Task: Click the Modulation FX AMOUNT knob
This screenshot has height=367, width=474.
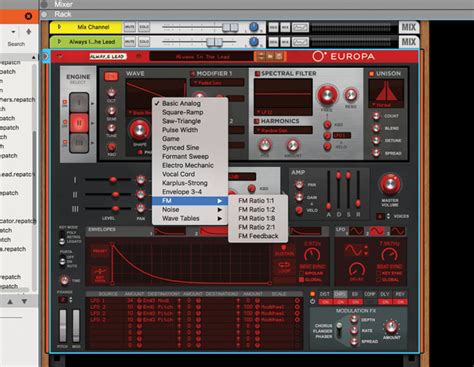Action: point(391,327)
